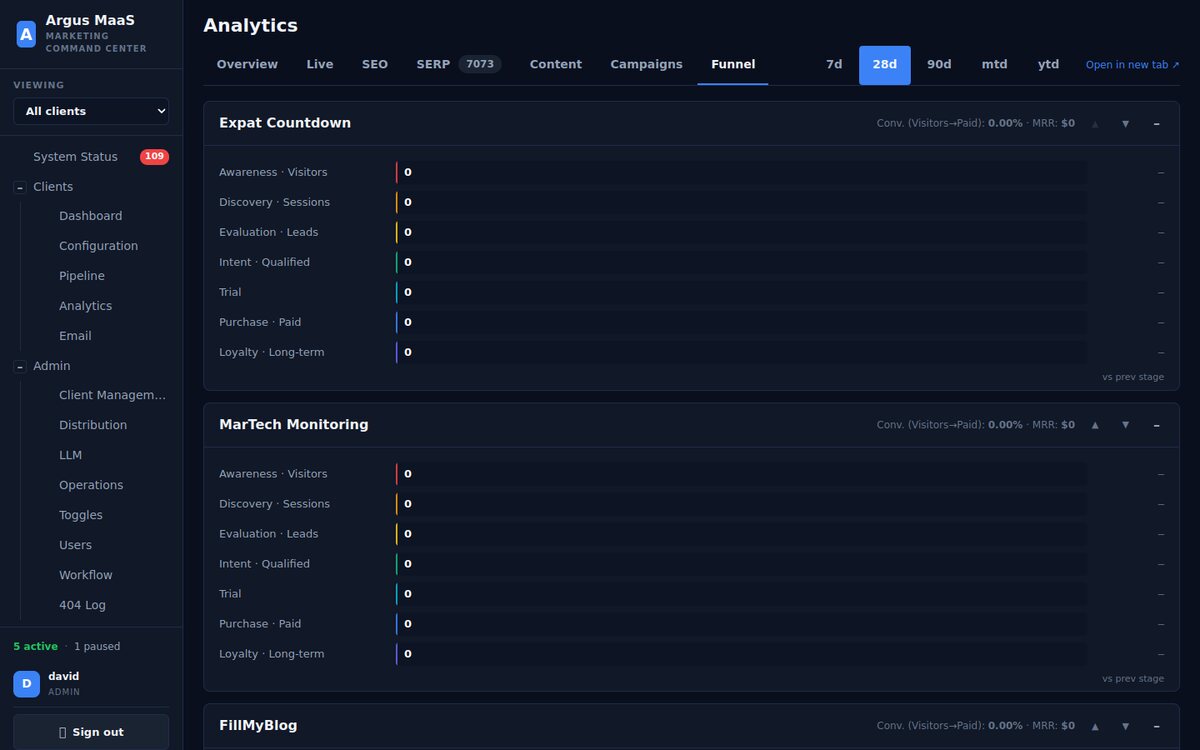Screen dimensions: 1200x750
Task: Click the Argus MaaS logo icon
Action: pyautogui.click(x=26, y=34)
